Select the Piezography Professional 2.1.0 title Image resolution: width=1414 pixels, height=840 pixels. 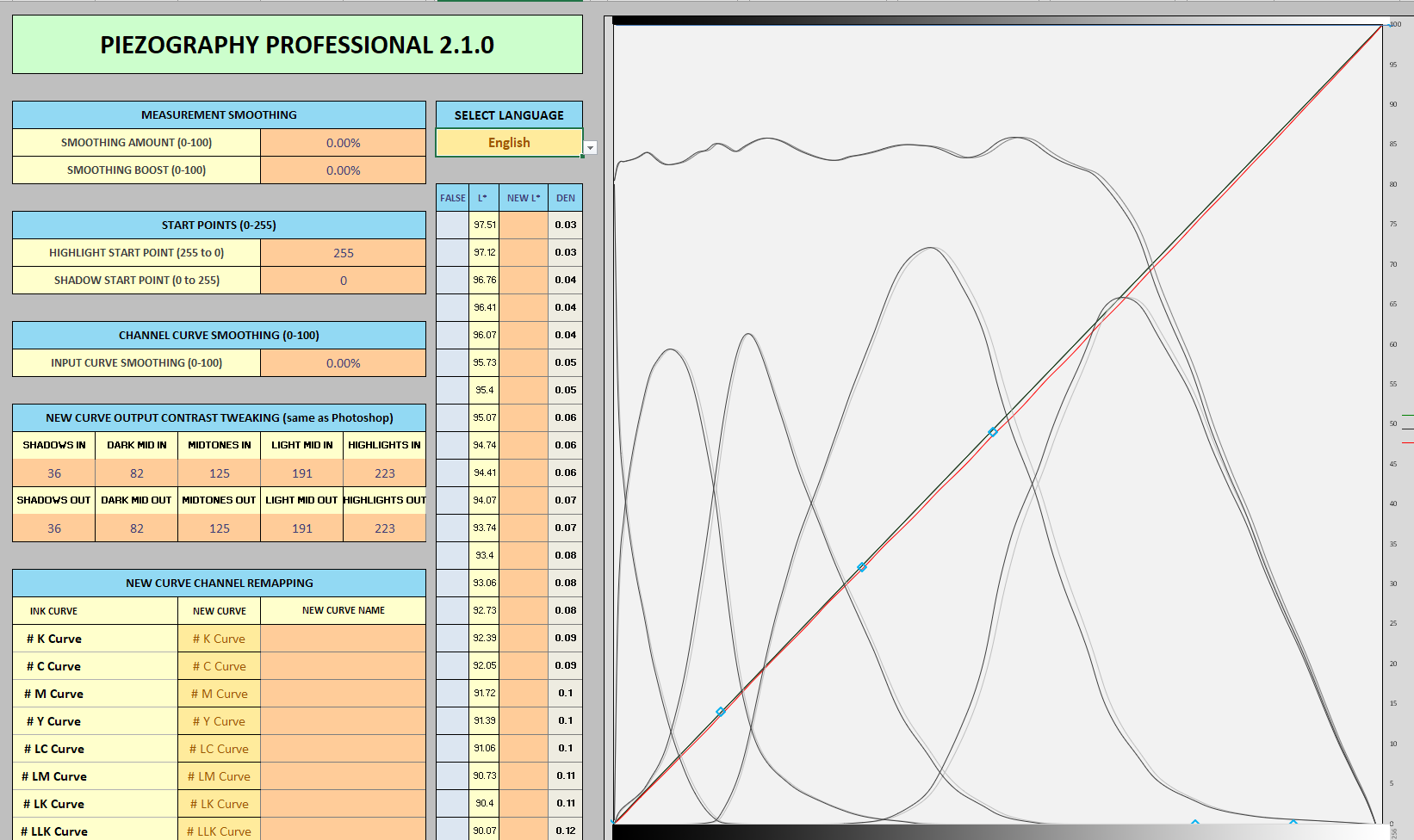297,45
